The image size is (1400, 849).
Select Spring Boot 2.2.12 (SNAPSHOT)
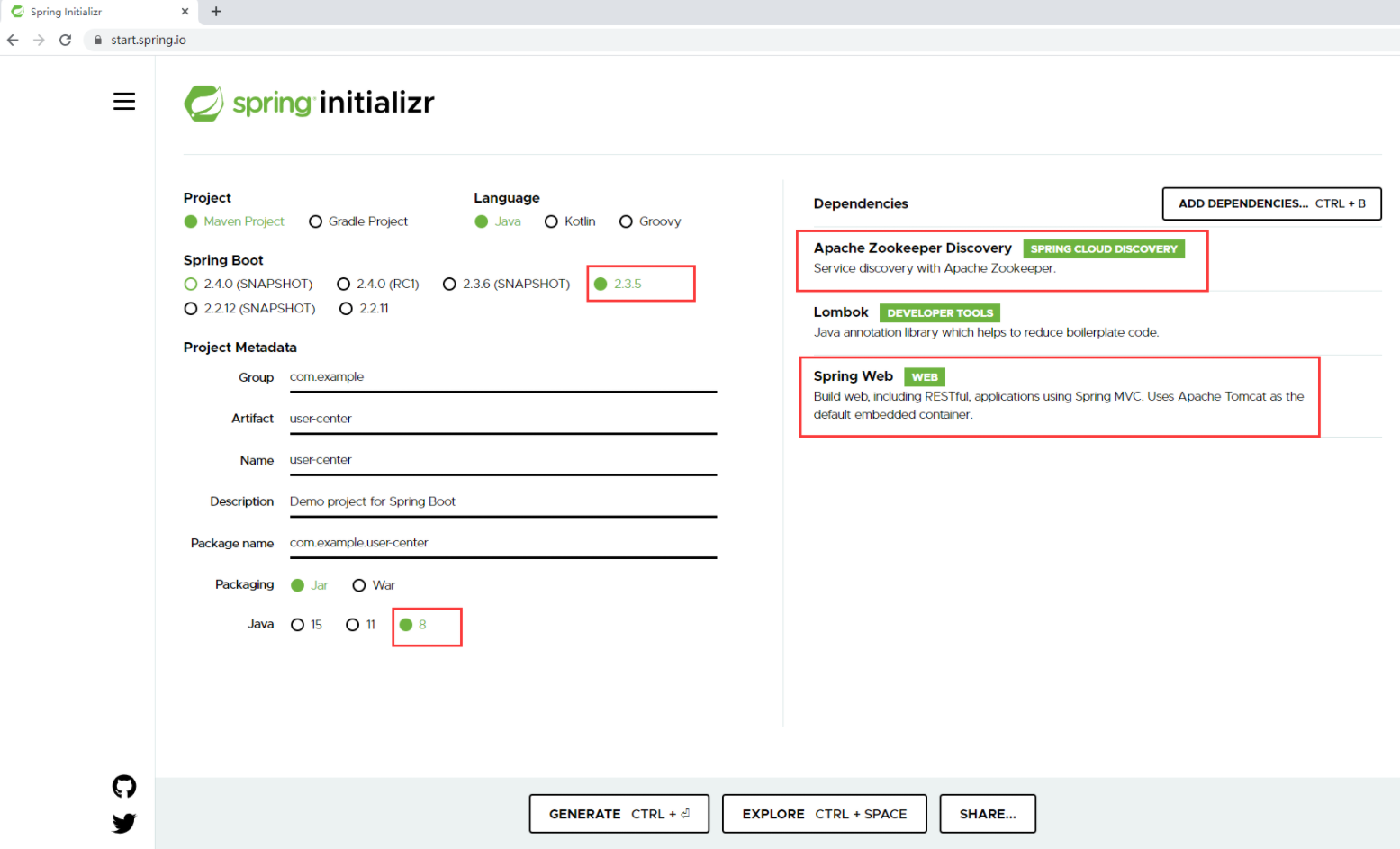click(249, 308)
